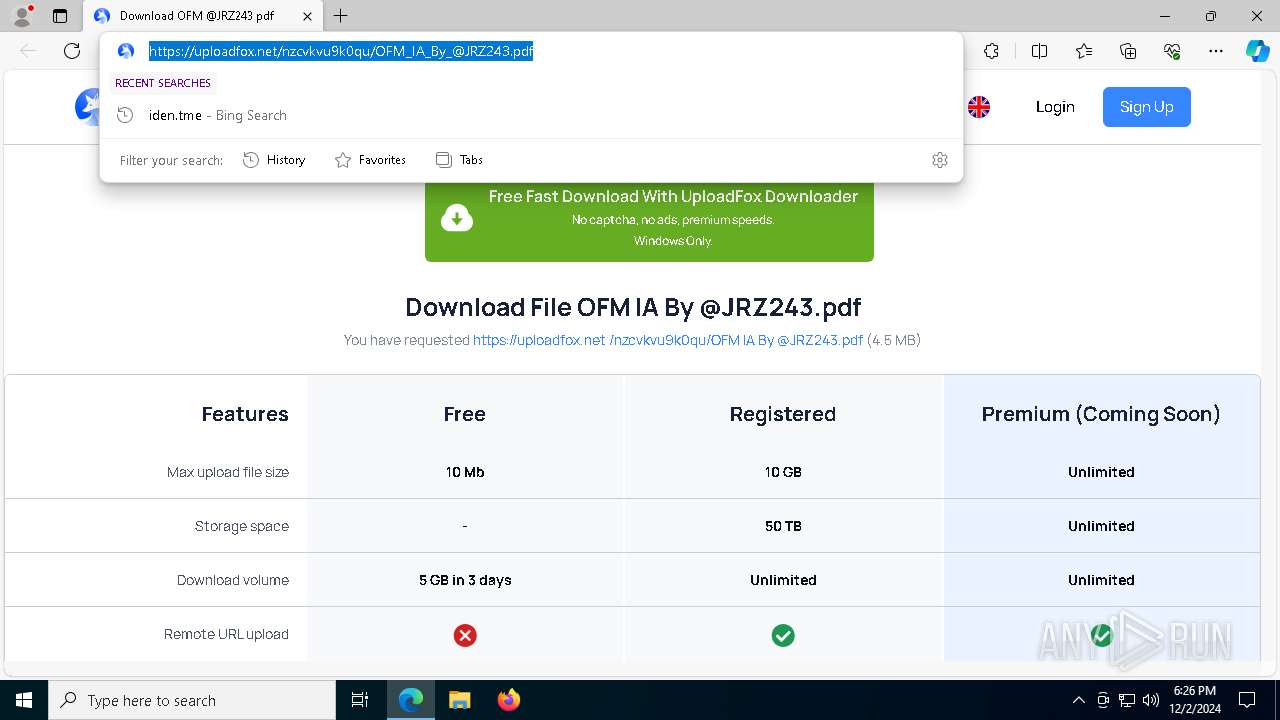The height and width of the screenshot is (720, 1280).
Task: Open the Windows Start menu
Action: click(24, 700)
